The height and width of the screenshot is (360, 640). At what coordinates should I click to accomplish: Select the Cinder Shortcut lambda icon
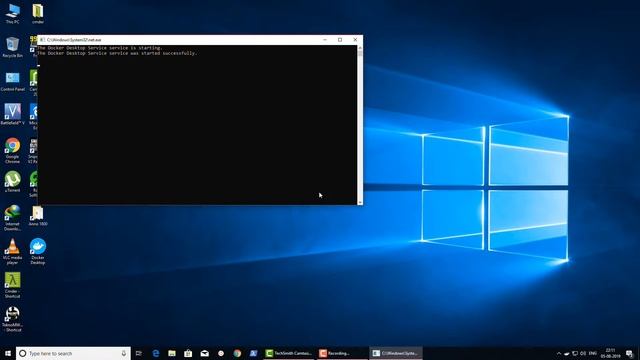click(12, 285)
